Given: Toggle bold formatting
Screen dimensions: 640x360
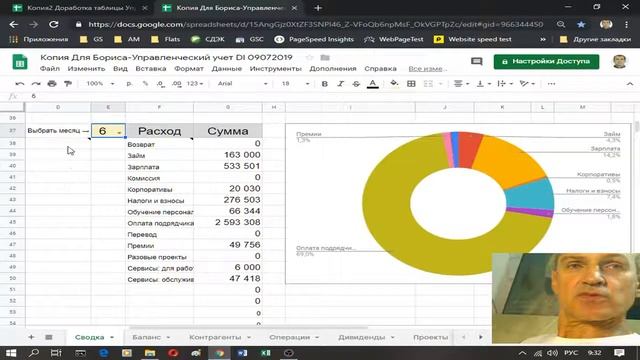Looking at the screenshot, I should tap(324, 84).
